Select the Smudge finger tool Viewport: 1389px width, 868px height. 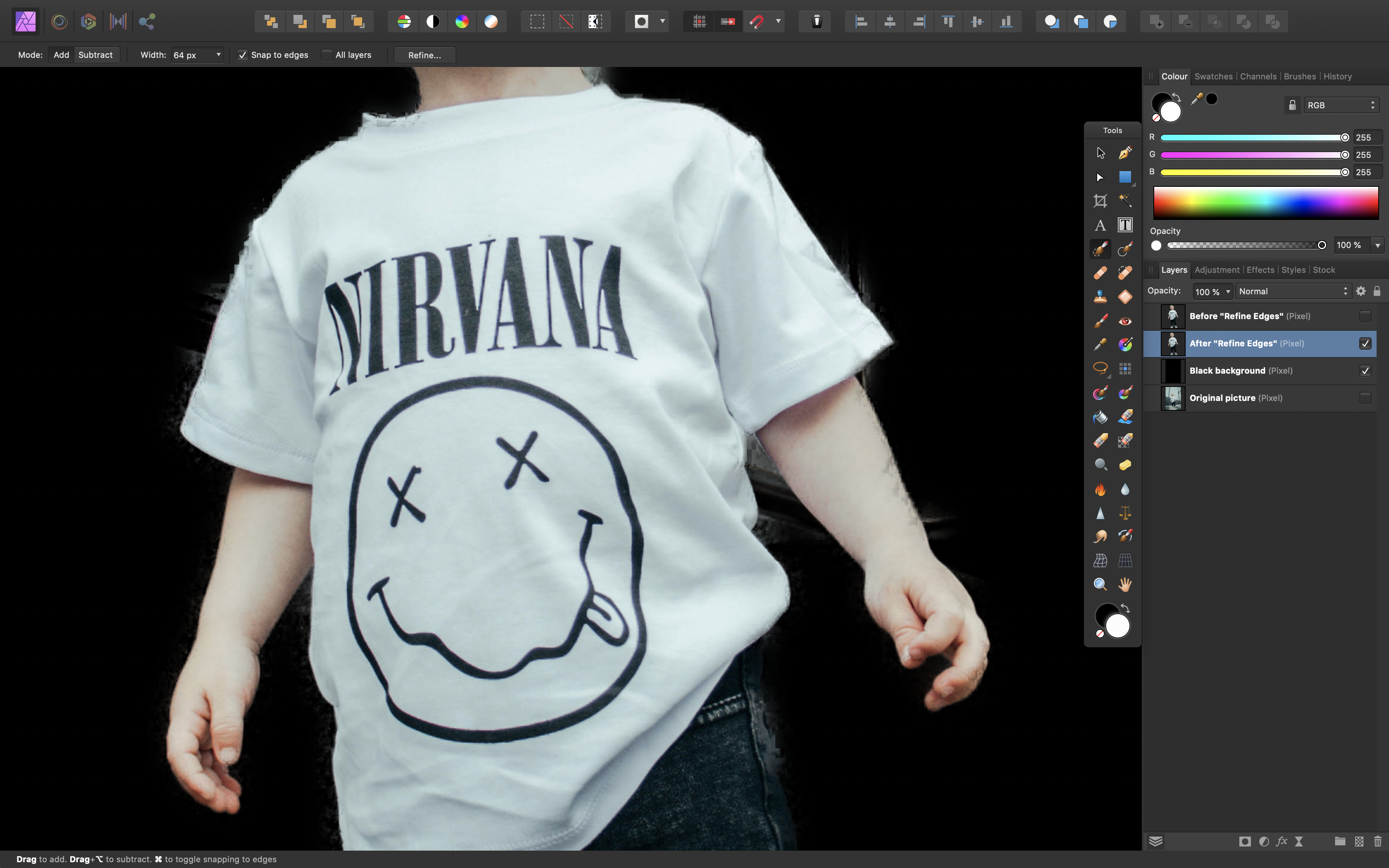[1100, 536]
